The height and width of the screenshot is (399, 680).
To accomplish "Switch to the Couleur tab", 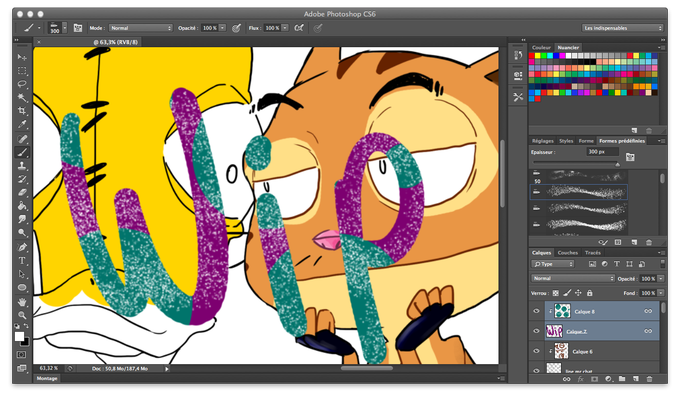I will 541,47.
